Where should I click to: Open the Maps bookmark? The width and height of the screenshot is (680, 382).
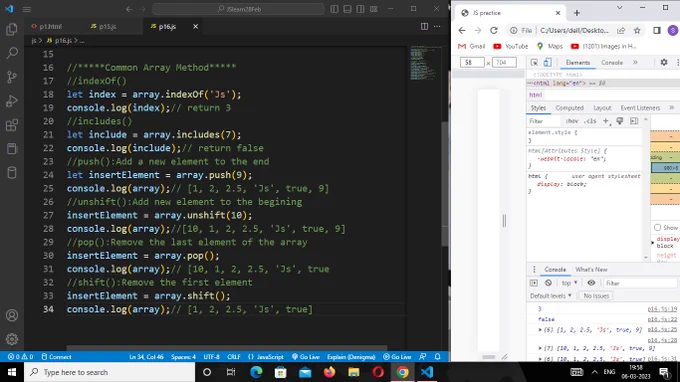pyautogui.click(x=549, y=46)
